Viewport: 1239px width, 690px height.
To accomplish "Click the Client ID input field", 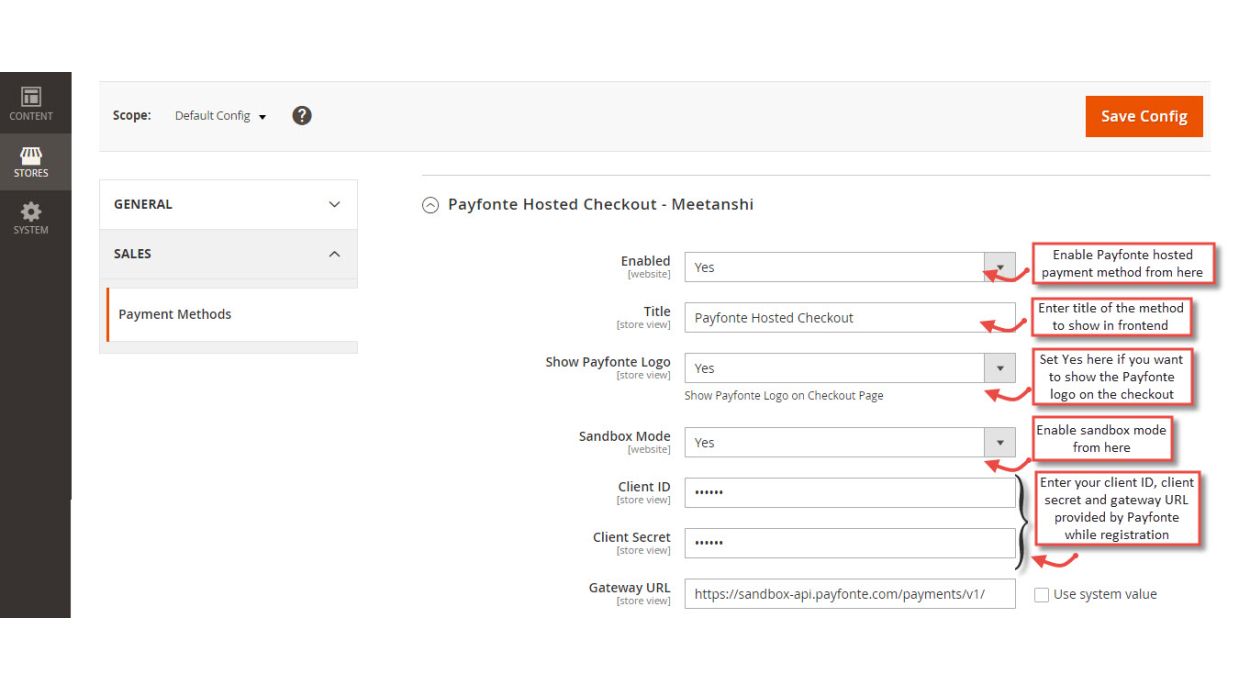I will [x=850, y=493].
